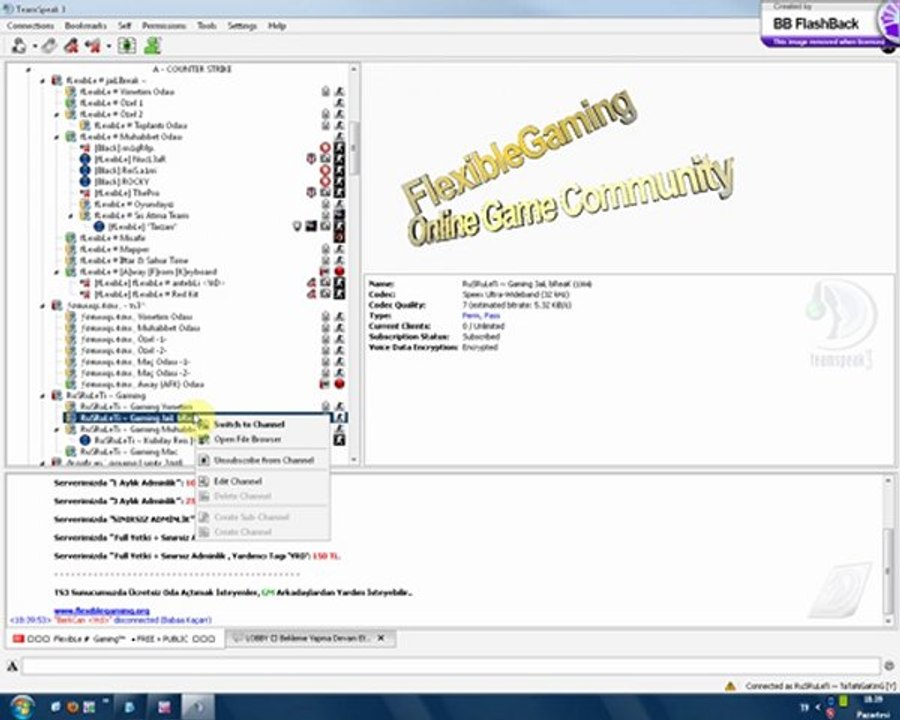
Task: Click the warning triangle icon in the status bar
Action: [x=730, y=686]
